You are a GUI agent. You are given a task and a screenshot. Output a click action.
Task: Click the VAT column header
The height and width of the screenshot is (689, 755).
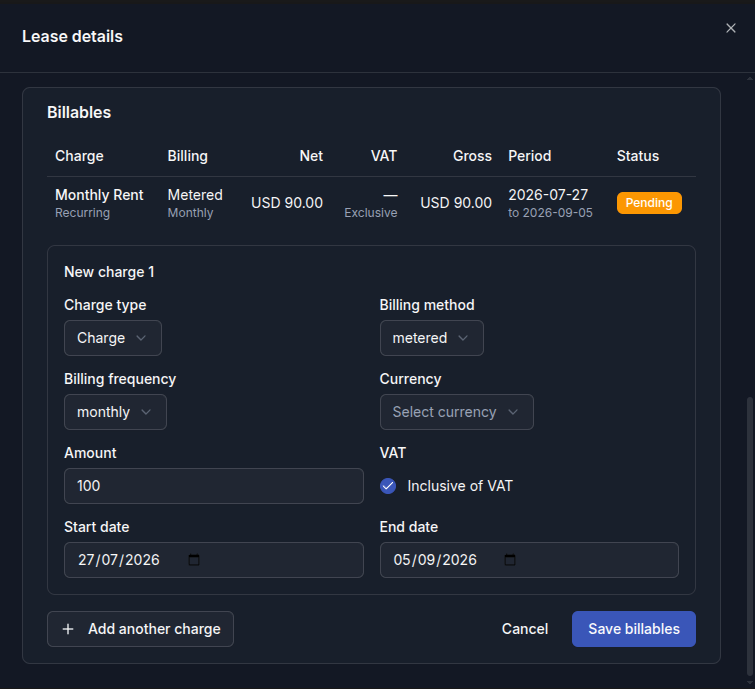384,156
